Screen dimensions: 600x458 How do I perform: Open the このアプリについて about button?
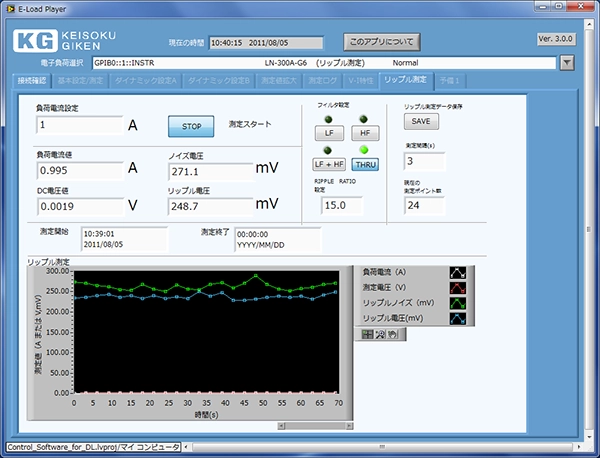[381, 42]
